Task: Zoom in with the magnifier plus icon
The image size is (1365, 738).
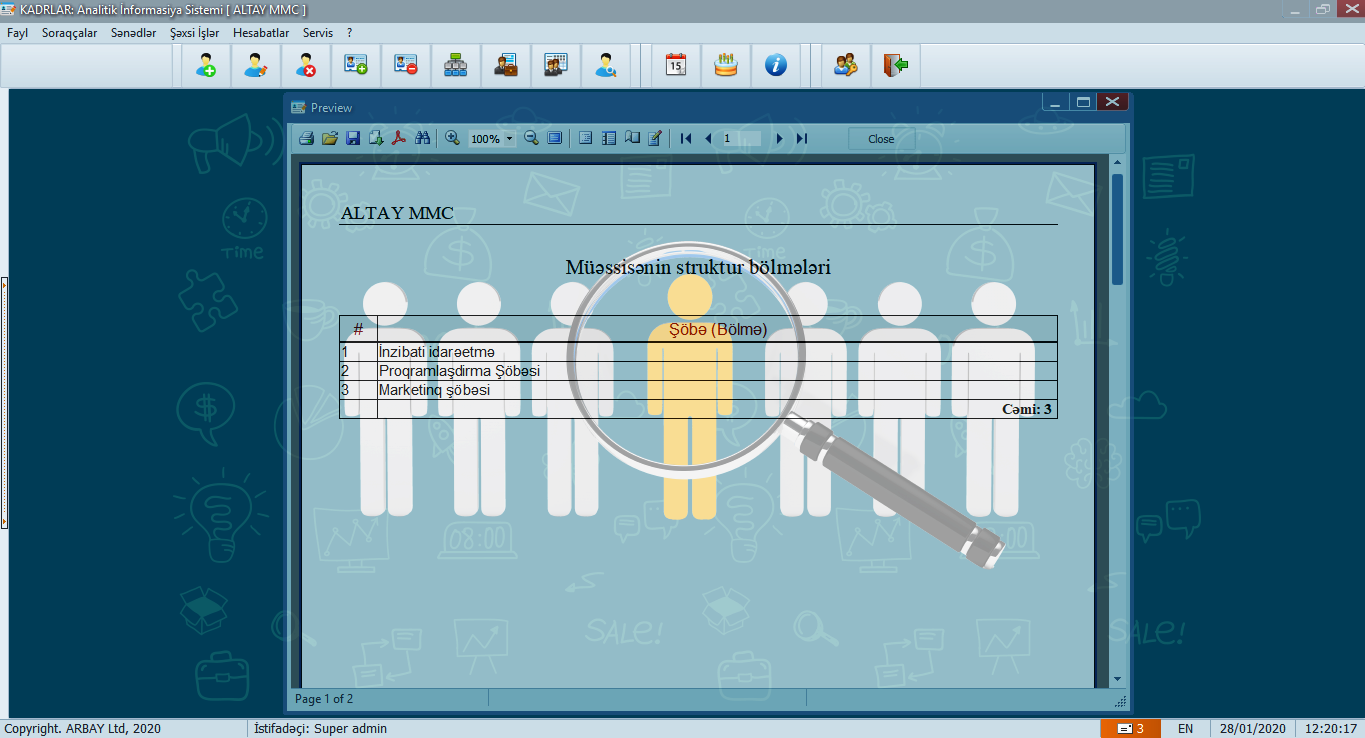Action: (x=452, y=139)
